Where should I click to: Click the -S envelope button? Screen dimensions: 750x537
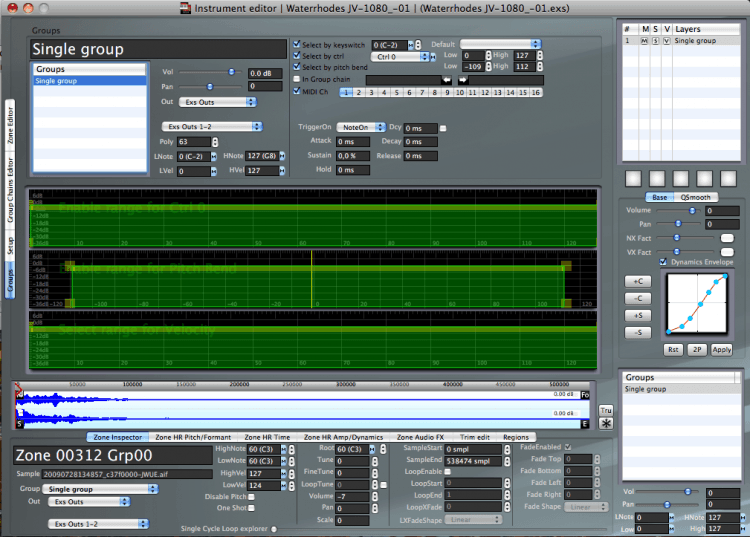[x=638, y=332]
